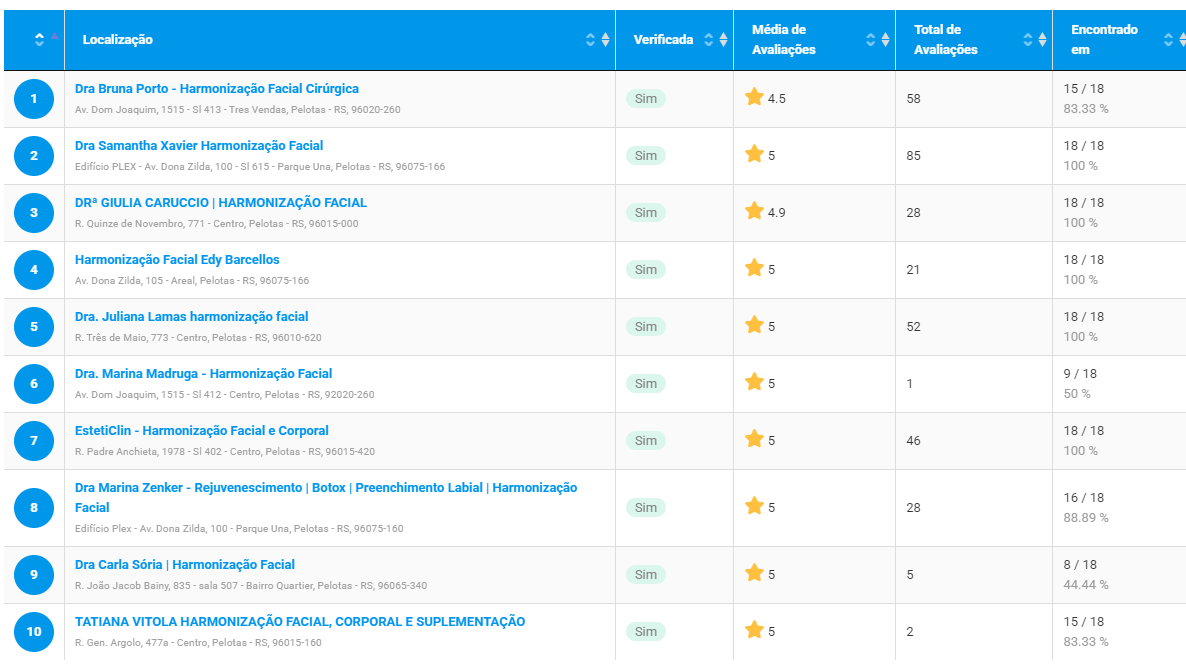
Task: Click the Encontrado em column header
Action: coord(1119,40)
